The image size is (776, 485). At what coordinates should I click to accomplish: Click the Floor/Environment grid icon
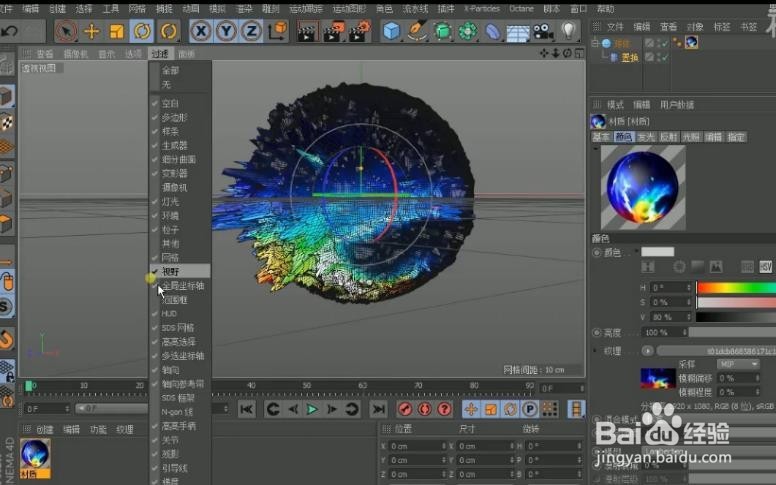click(x=518, y=33)
